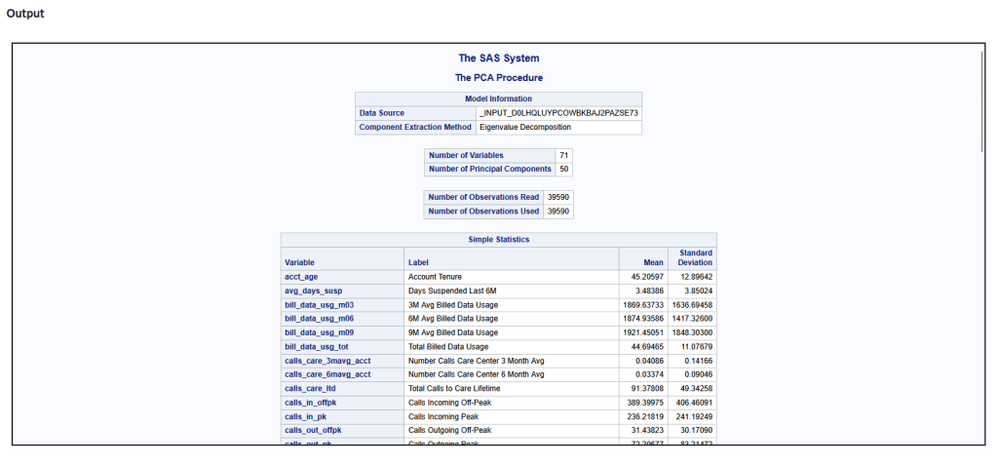This screenshot has width=998, height=467.
Task: Click 'Total Calls to Care Lifetime' label
Action: point(454,389)
